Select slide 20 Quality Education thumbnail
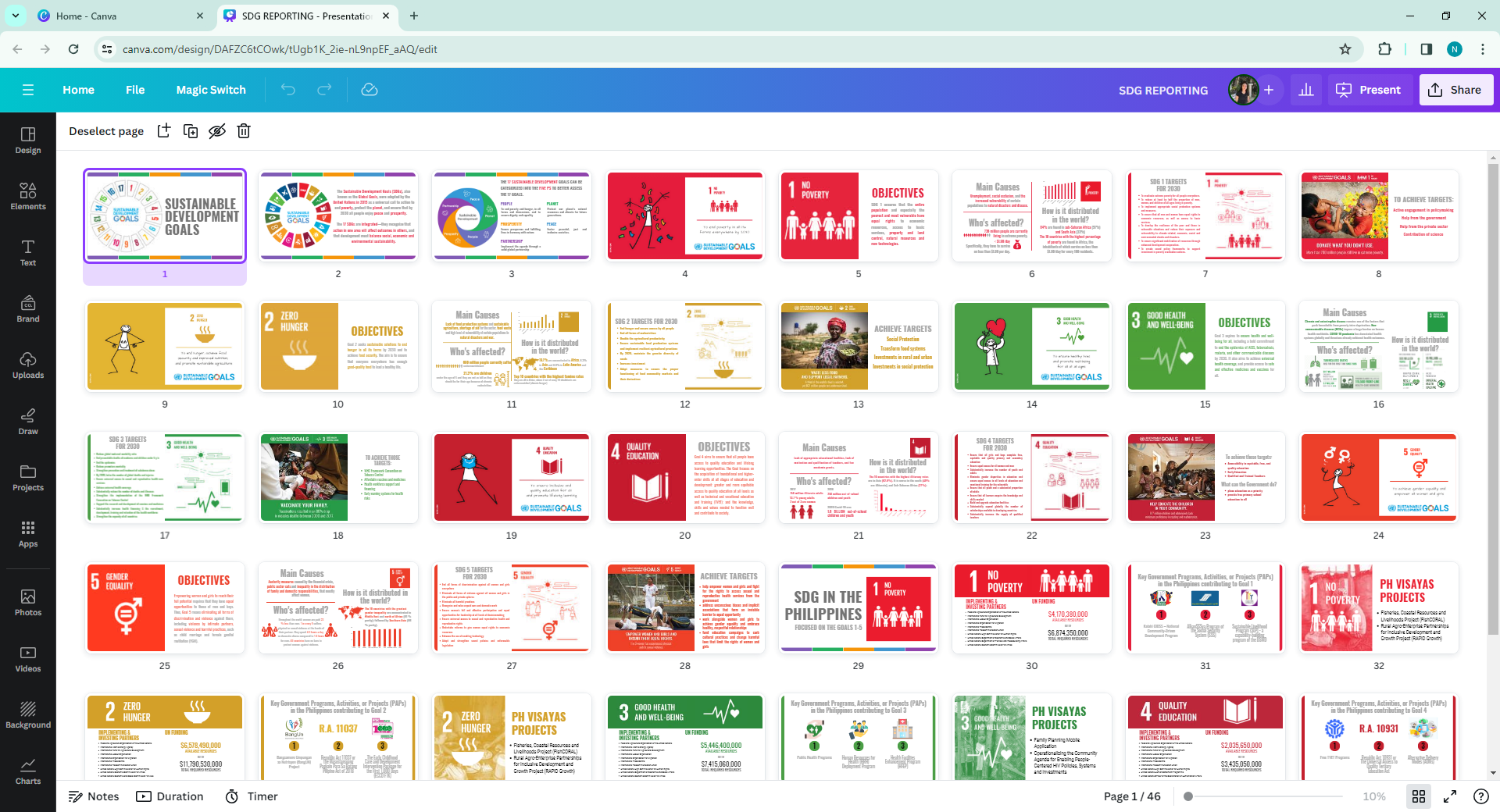The height and width of the screenshot is (812, 1500). [685, 478]
